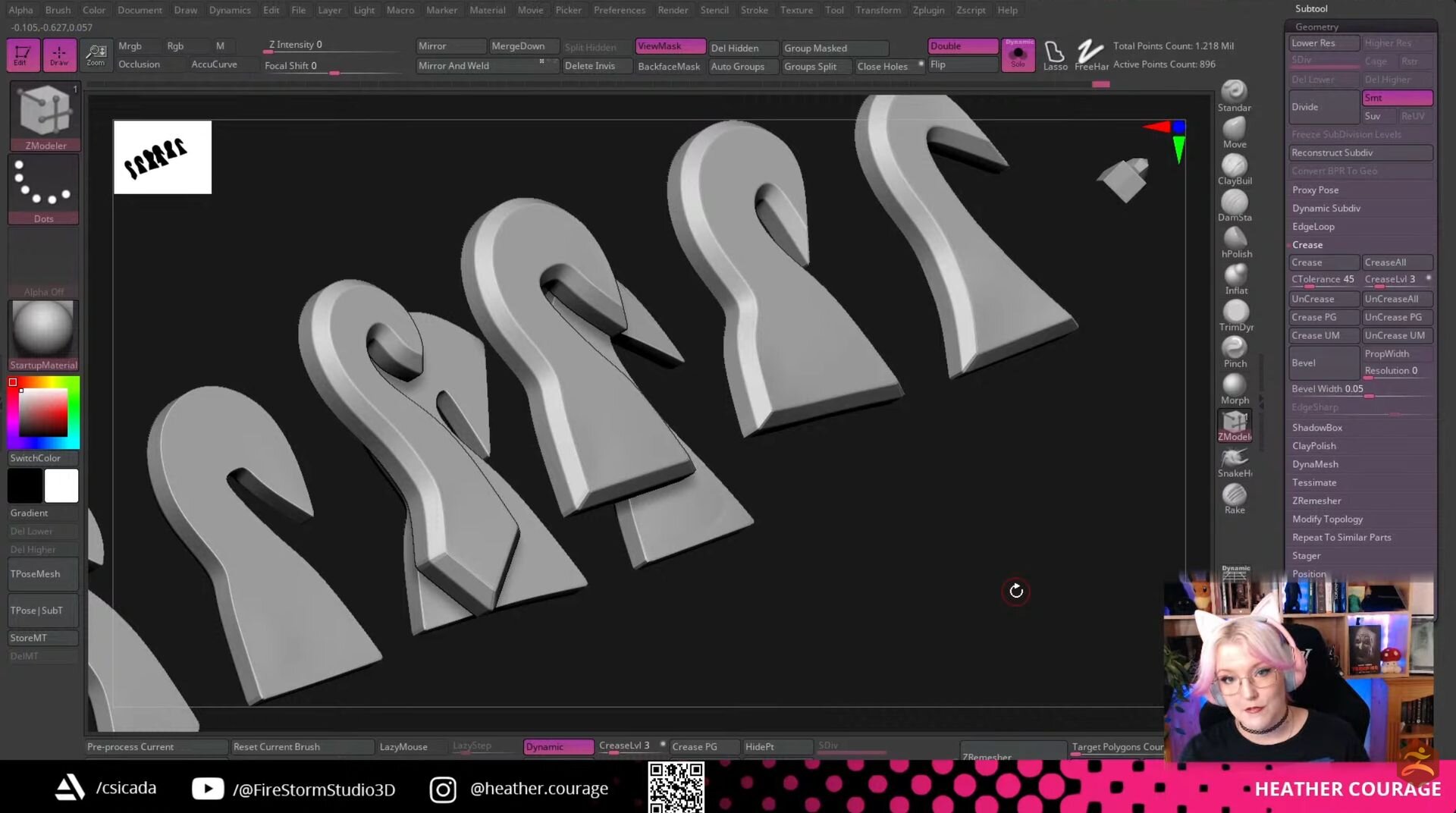Expand the ShadowBox section

coord(1317,428)
